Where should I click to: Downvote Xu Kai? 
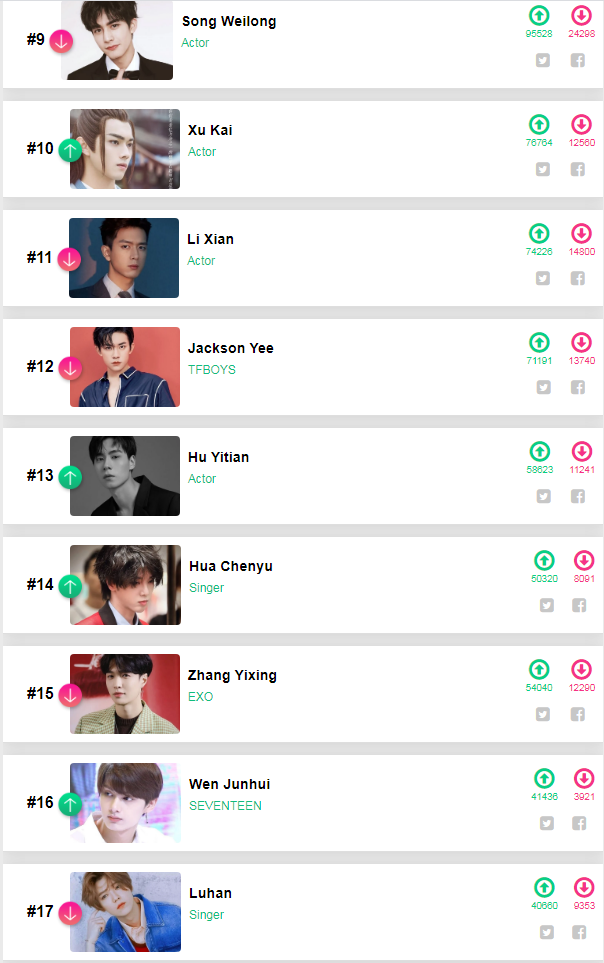point(582,125)
